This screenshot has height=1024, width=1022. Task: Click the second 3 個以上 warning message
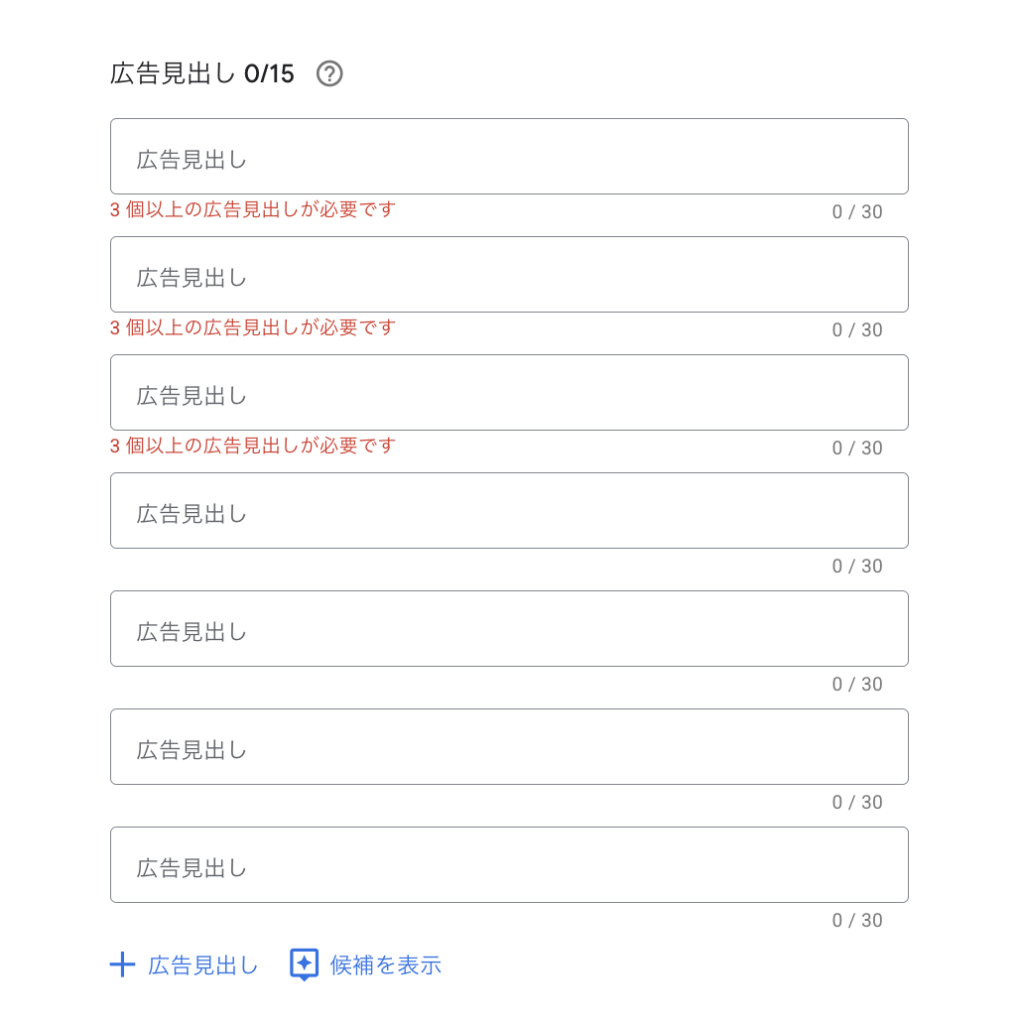click(252, 328)
